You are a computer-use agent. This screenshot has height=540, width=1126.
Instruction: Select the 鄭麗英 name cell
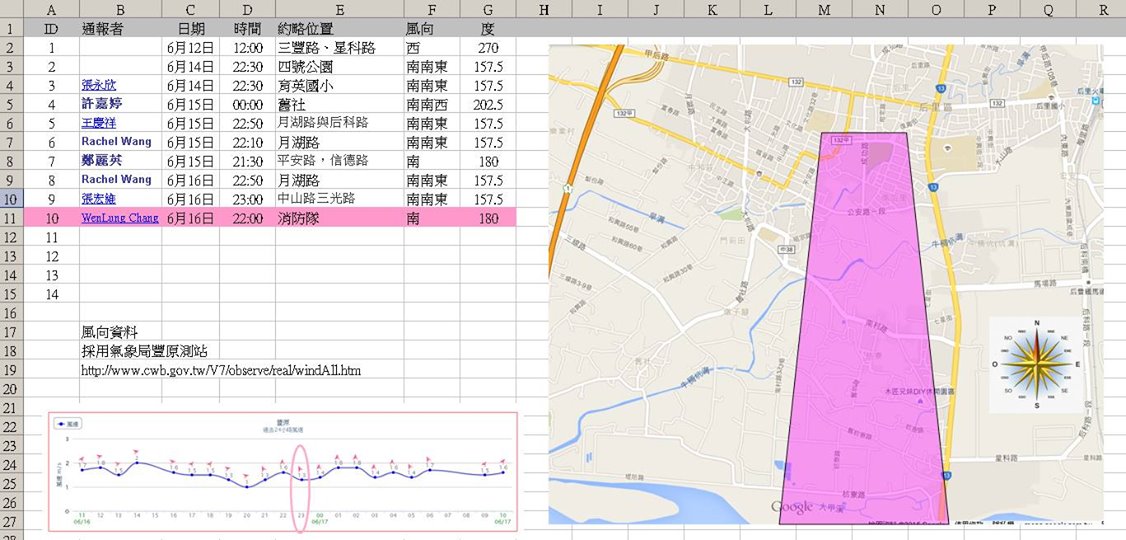(121, 162)
